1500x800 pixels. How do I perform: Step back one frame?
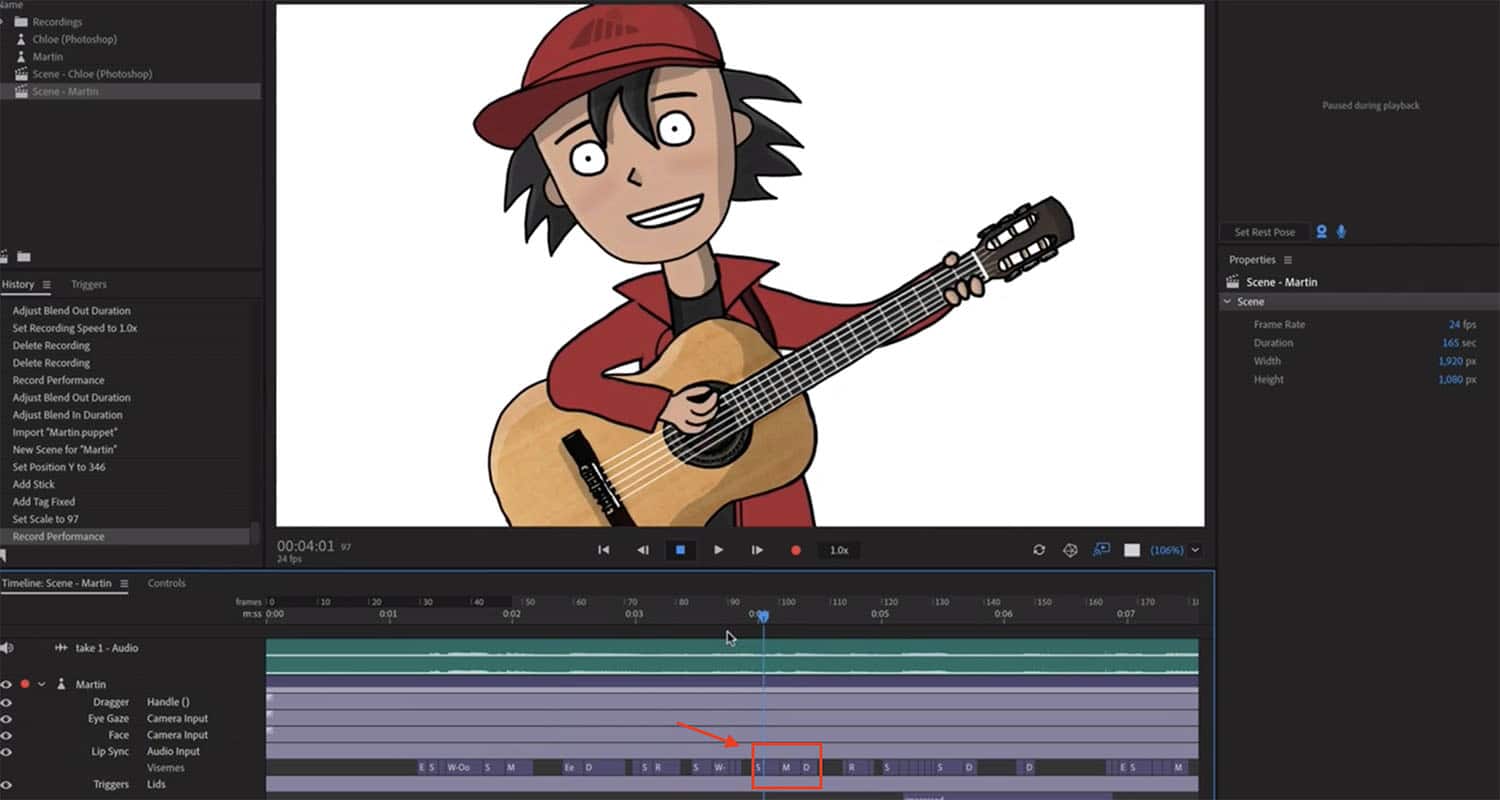(x=643, y=550)
